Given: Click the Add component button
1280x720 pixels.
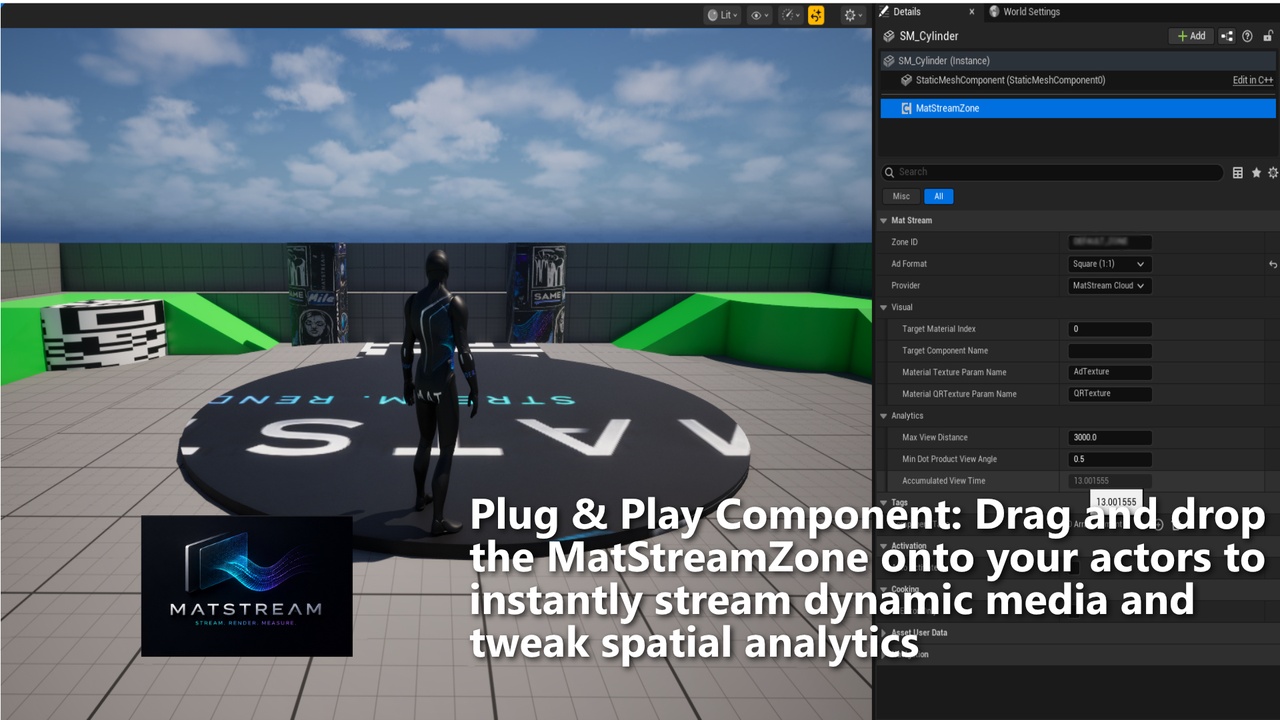Looking at the screenshot, I should click(x=1192, y=36).
